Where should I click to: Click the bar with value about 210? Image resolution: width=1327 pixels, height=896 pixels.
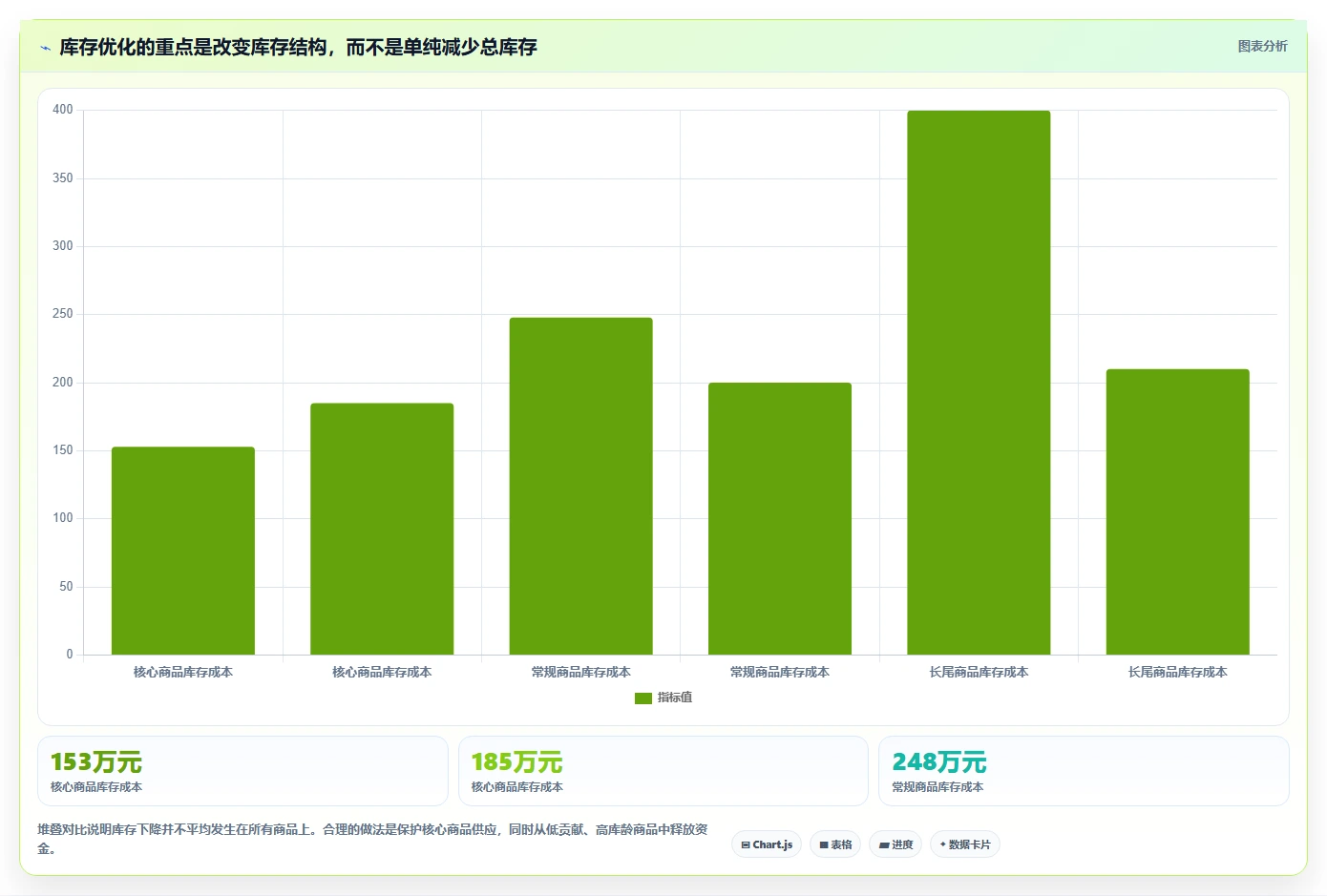pos(1177,511)
